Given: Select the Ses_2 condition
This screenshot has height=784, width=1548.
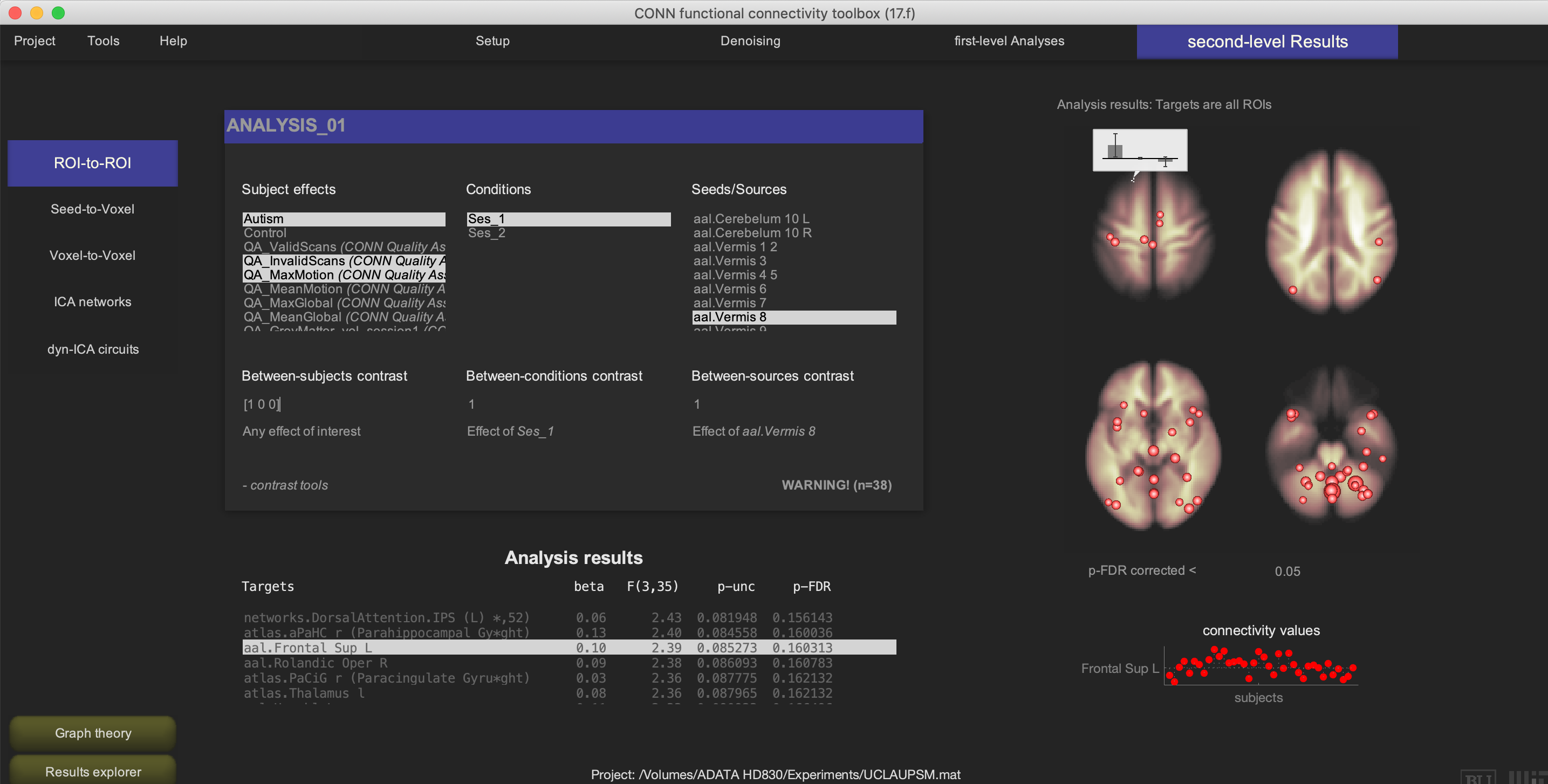Looking at the screenshot, I should 487,233.
